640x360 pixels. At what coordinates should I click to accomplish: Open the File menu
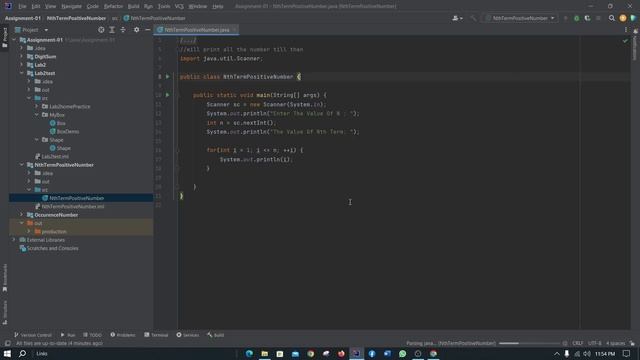pyautogui.click(x=22, y=6)
